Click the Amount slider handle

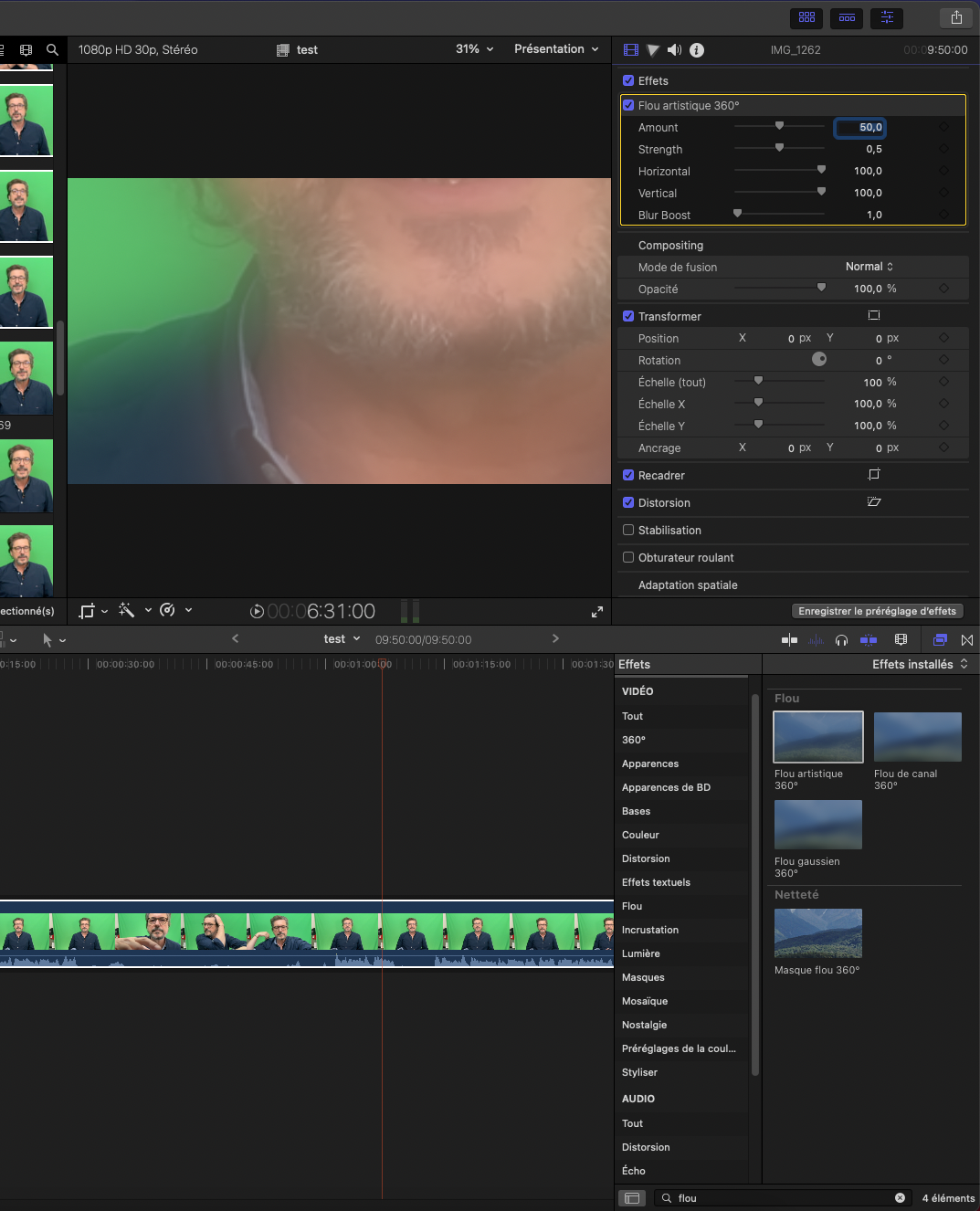pyautogui.click(x=779, y=126)
